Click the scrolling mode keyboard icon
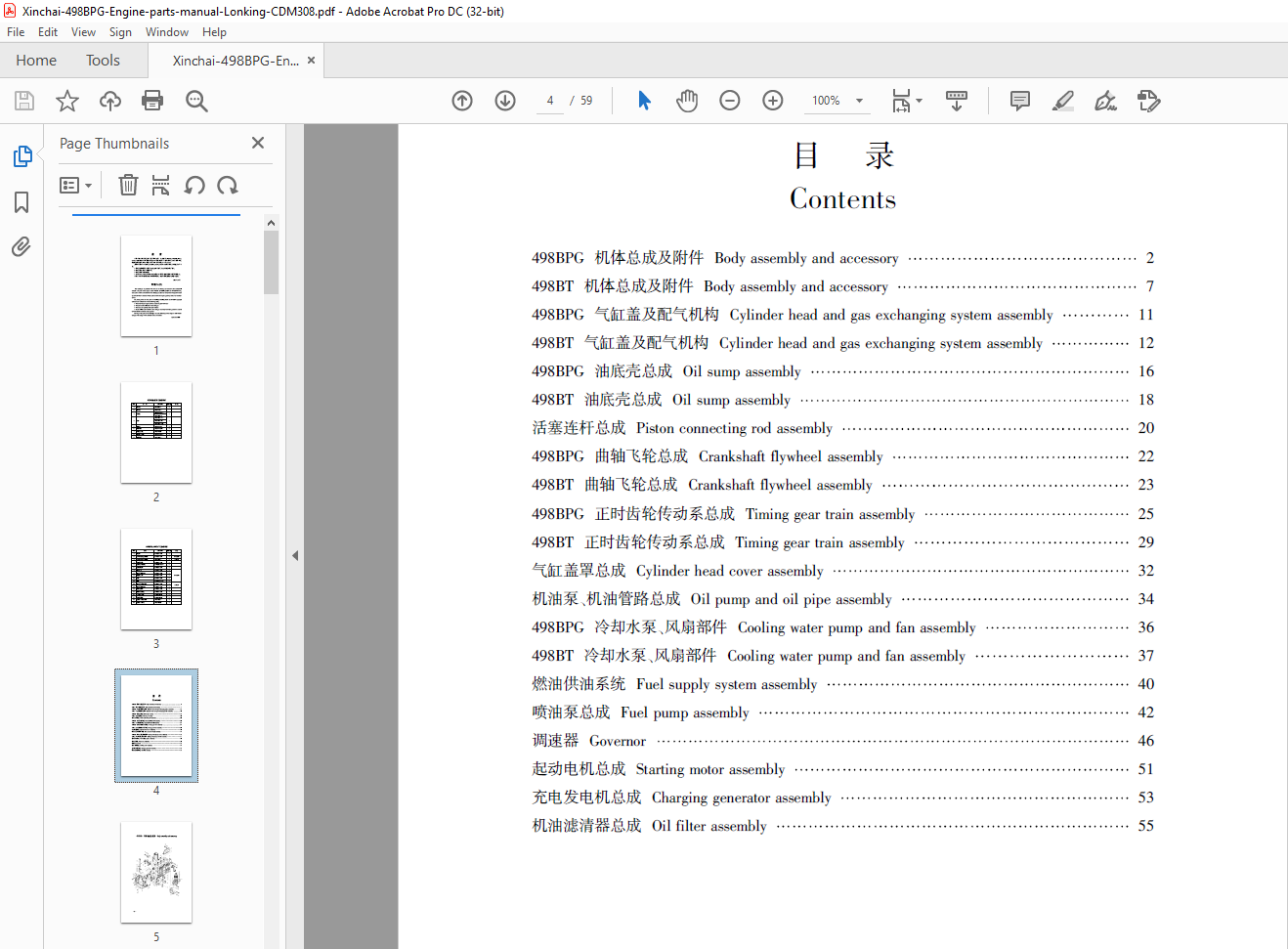1288x949 pixels. click(957, 101)
